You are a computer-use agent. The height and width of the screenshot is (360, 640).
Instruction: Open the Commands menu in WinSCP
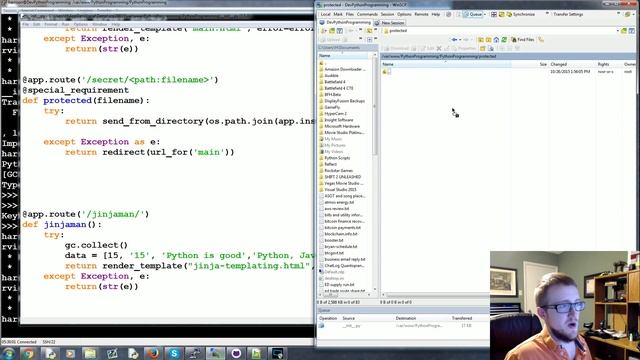[x=367, y=14]
